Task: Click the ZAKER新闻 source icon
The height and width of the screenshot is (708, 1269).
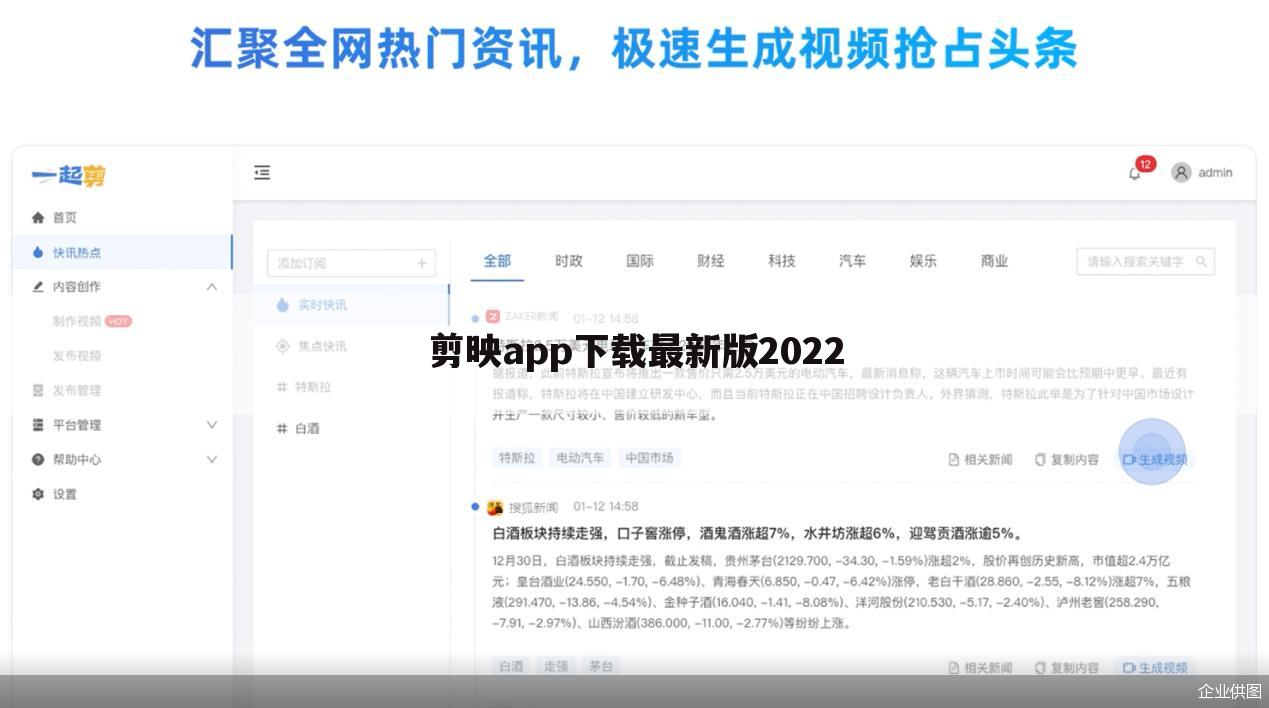Action: (493, 316)
